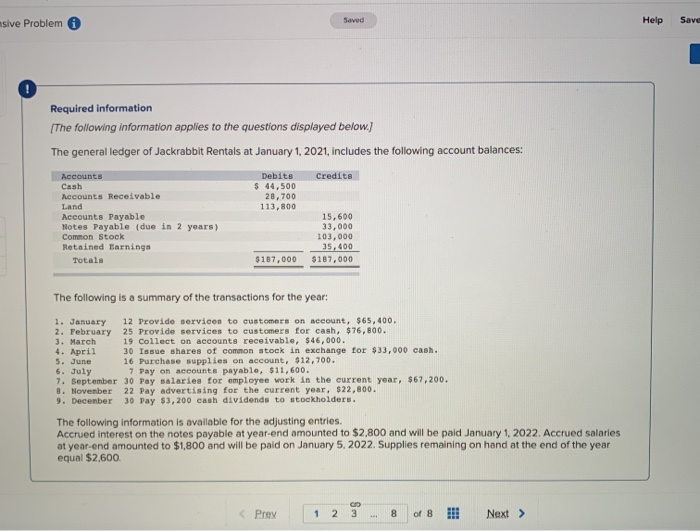Click the ellipsis in the page navigator
Image resolution: width=700 pixels, height=531 pixels.
coord(374,515)
